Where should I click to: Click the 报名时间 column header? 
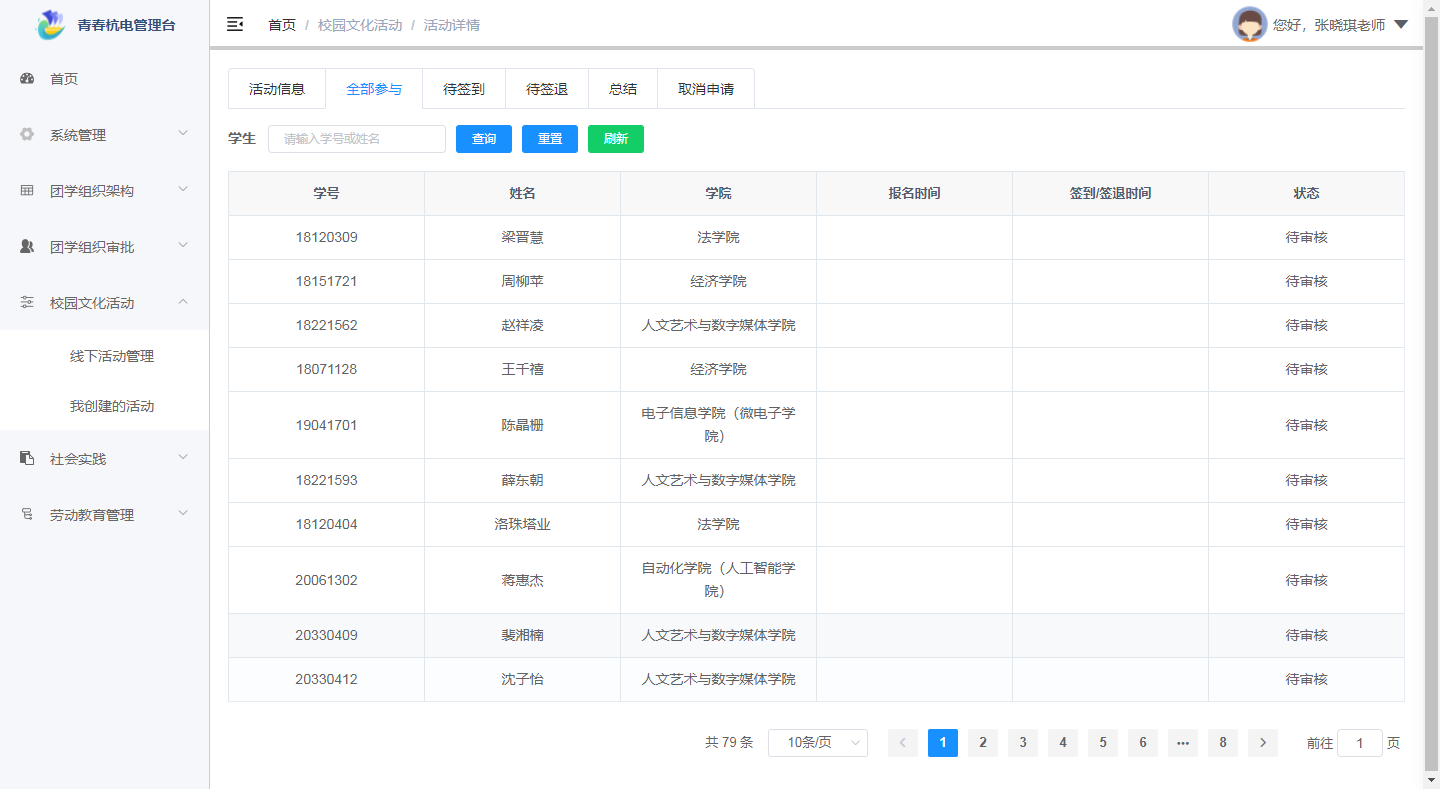[x=914, y=193]
